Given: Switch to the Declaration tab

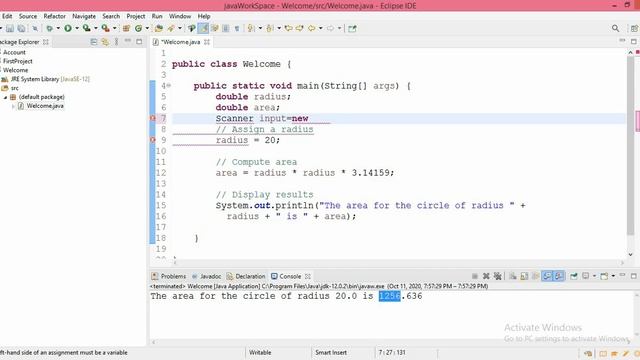Looking at the screenshot, I should point(246,276).
